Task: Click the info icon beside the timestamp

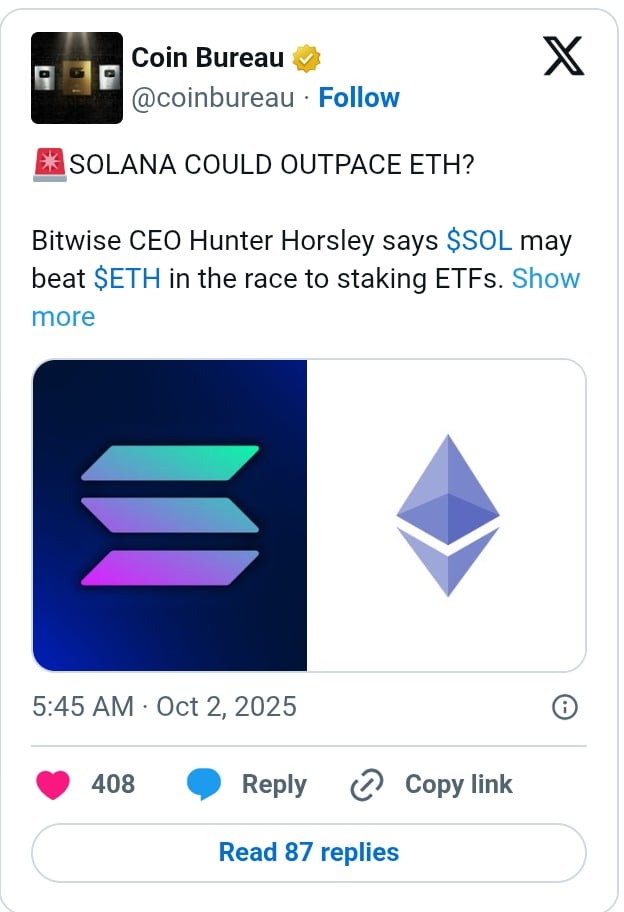Action: click(563, 707)
